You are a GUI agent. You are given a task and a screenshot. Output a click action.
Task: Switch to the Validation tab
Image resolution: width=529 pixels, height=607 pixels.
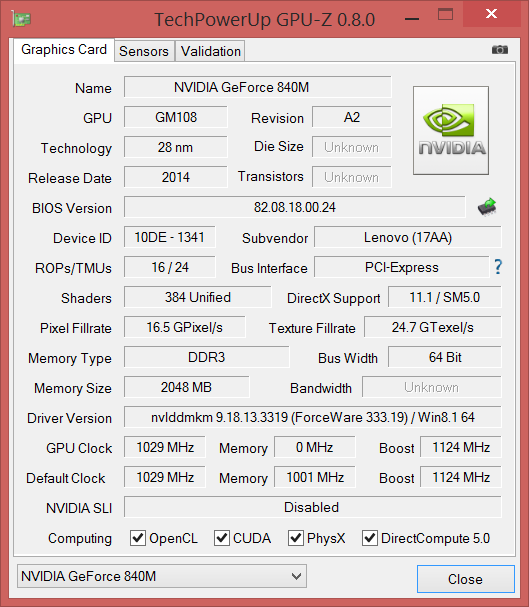[211, 51]
